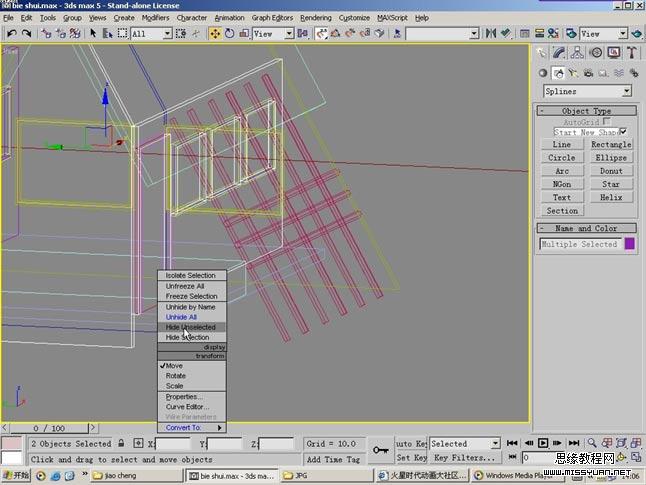Viewport: 646px width, 485px height.
Task: Choose Isolate Selection in context menu
Action: 192,275
